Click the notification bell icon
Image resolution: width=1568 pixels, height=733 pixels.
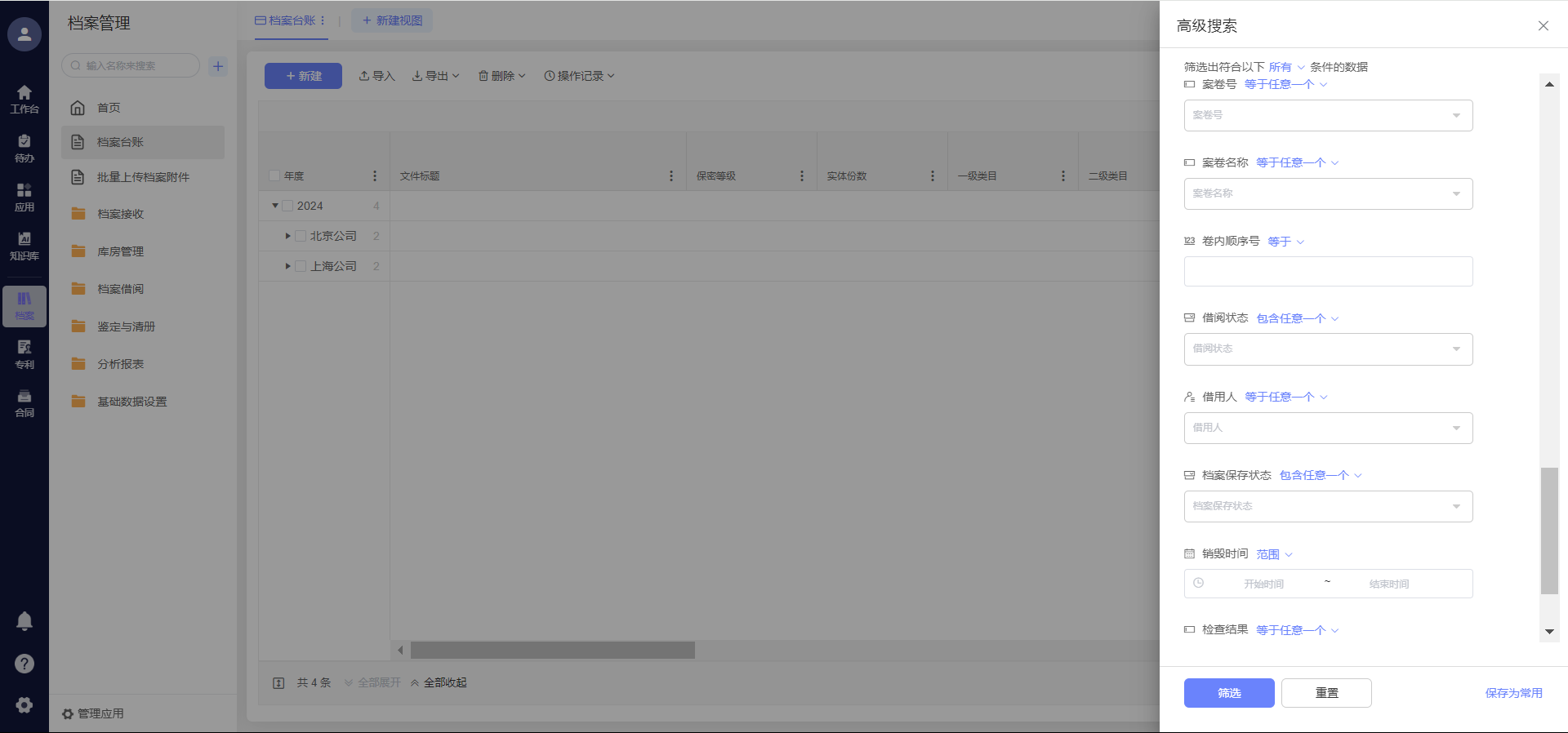[24, 621]
